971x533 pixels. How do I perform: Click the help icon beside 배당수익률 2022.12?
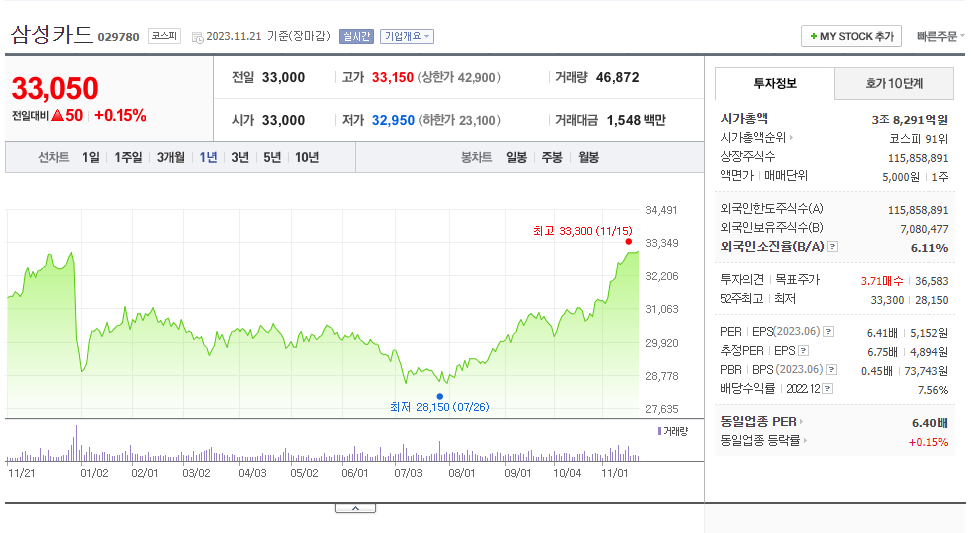pyautogui.click(x=828, y=389)
